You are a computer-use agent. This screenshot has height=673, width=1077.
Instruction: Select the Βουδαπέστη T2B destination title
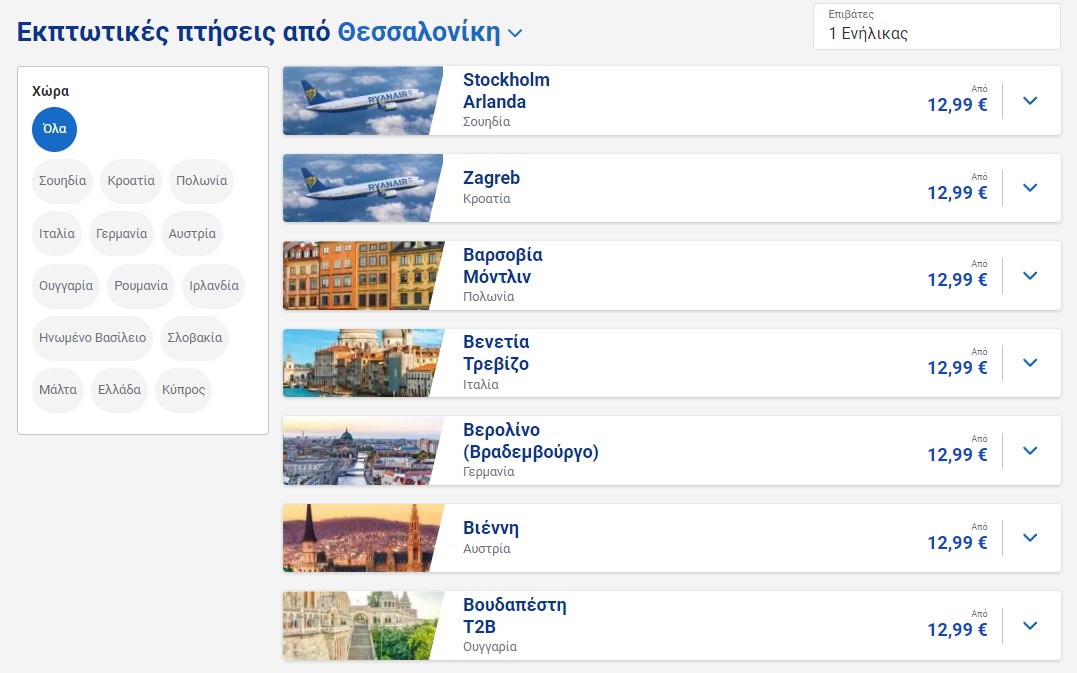pos(514,616)
